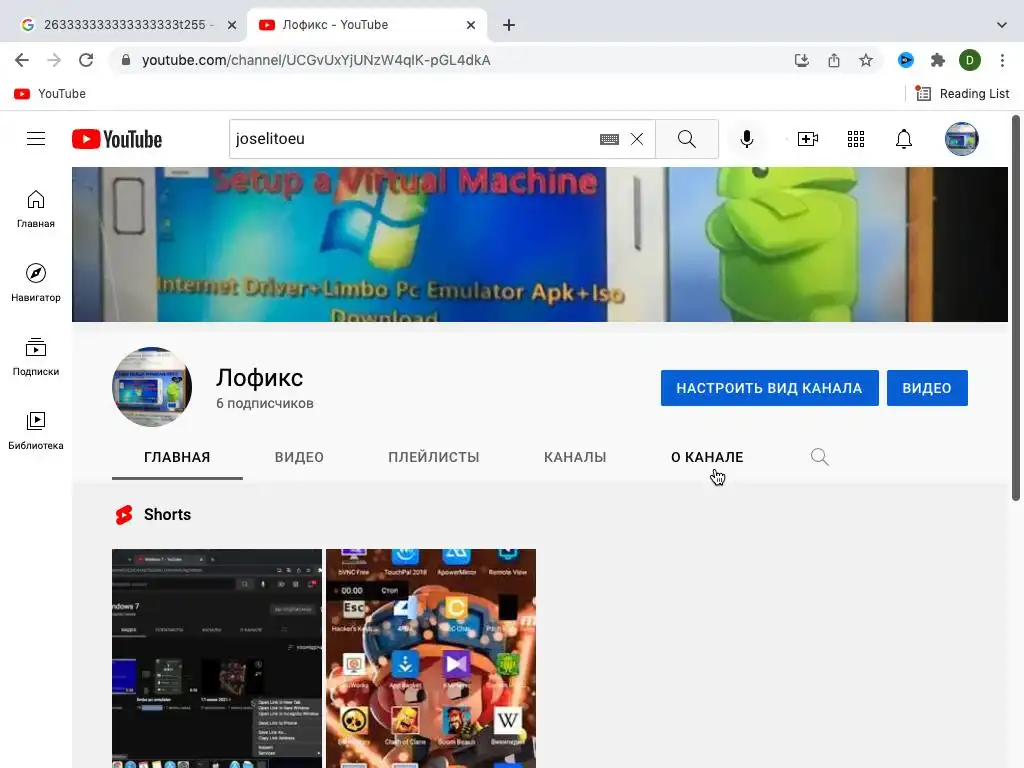Select the О КАНАЛЕ channel tab

tap(707, 457)
